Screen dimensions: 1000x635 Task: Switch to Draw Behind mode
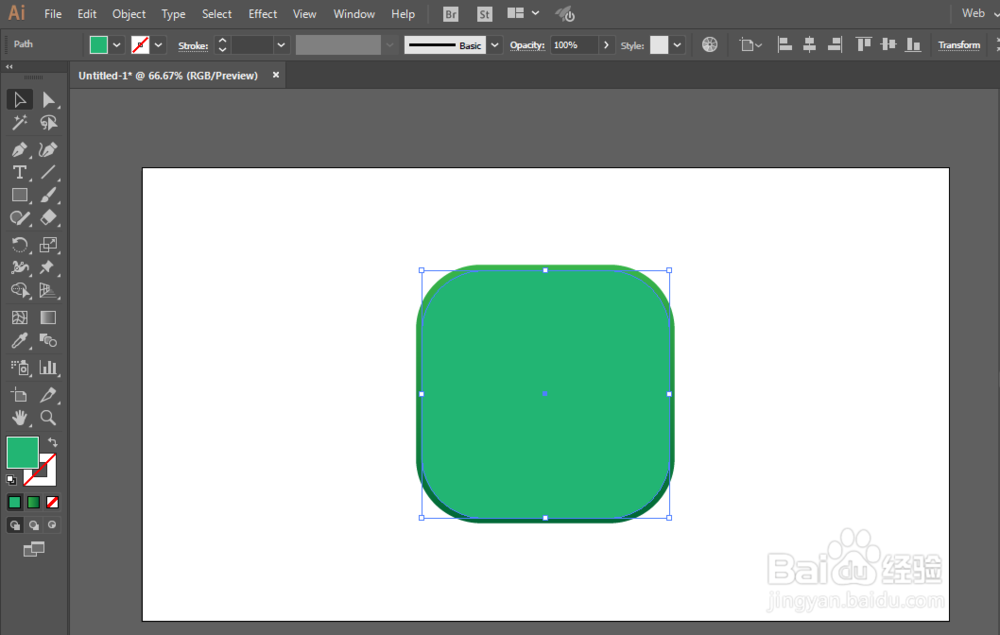click(34, 525)
